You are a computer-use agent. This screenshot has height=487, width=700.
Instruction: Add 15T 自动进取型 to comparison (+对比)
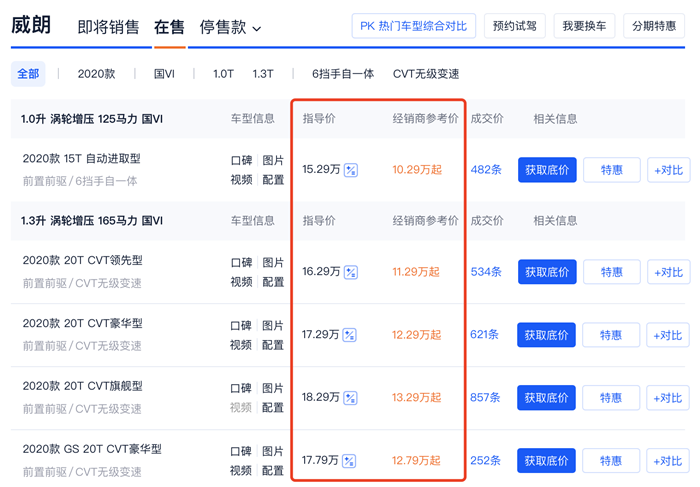669,170
